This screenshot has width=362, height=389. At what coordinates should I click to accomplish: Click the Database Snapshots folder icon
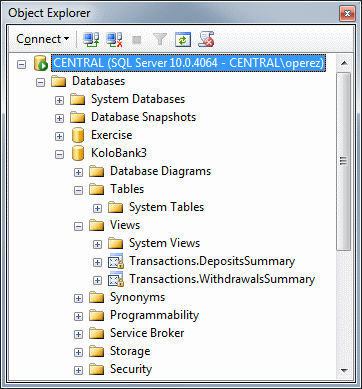coord(78,117)
